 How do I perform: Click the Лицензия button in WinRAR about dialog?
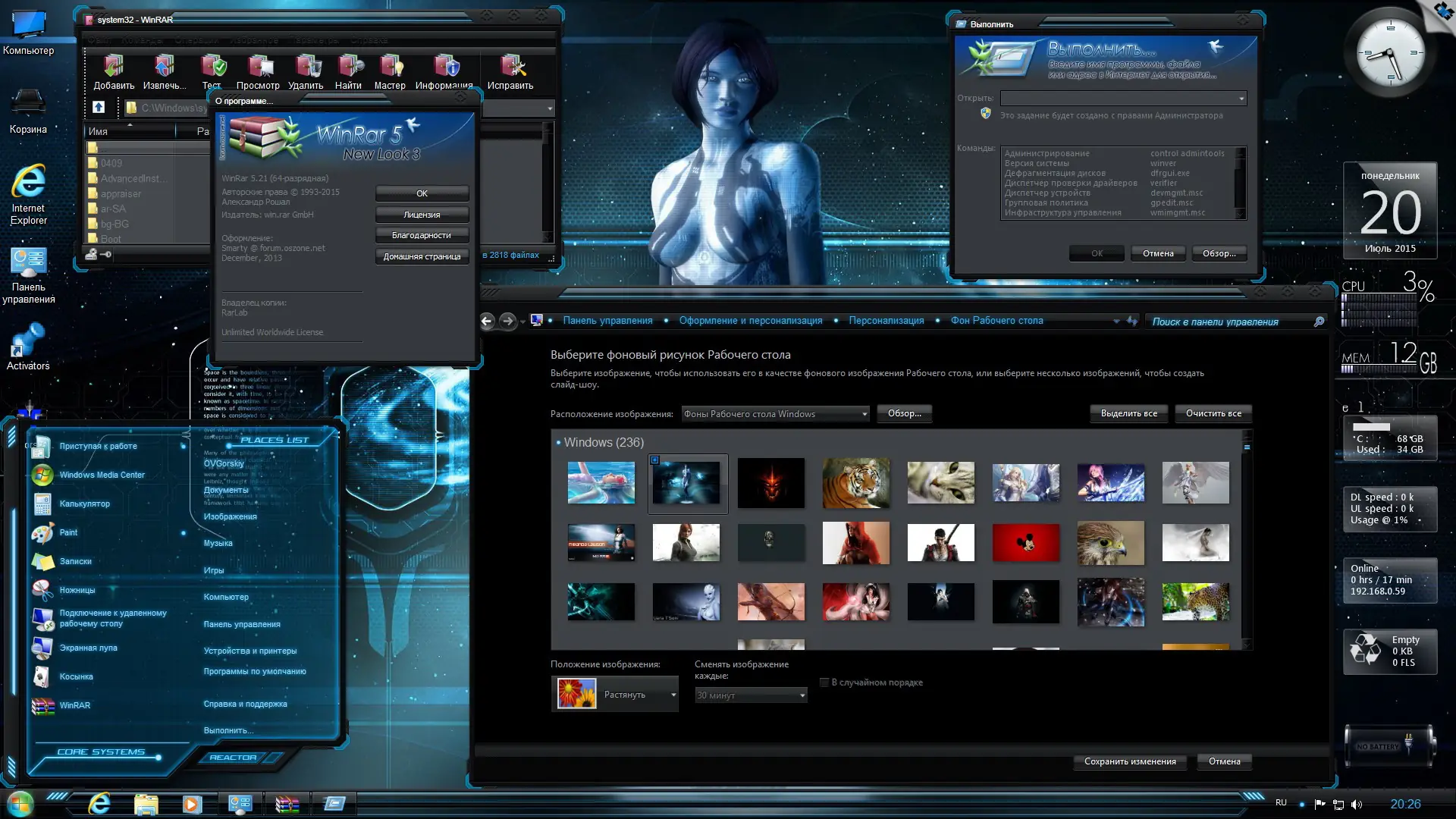pyautogui.click(x=422, y=215)
